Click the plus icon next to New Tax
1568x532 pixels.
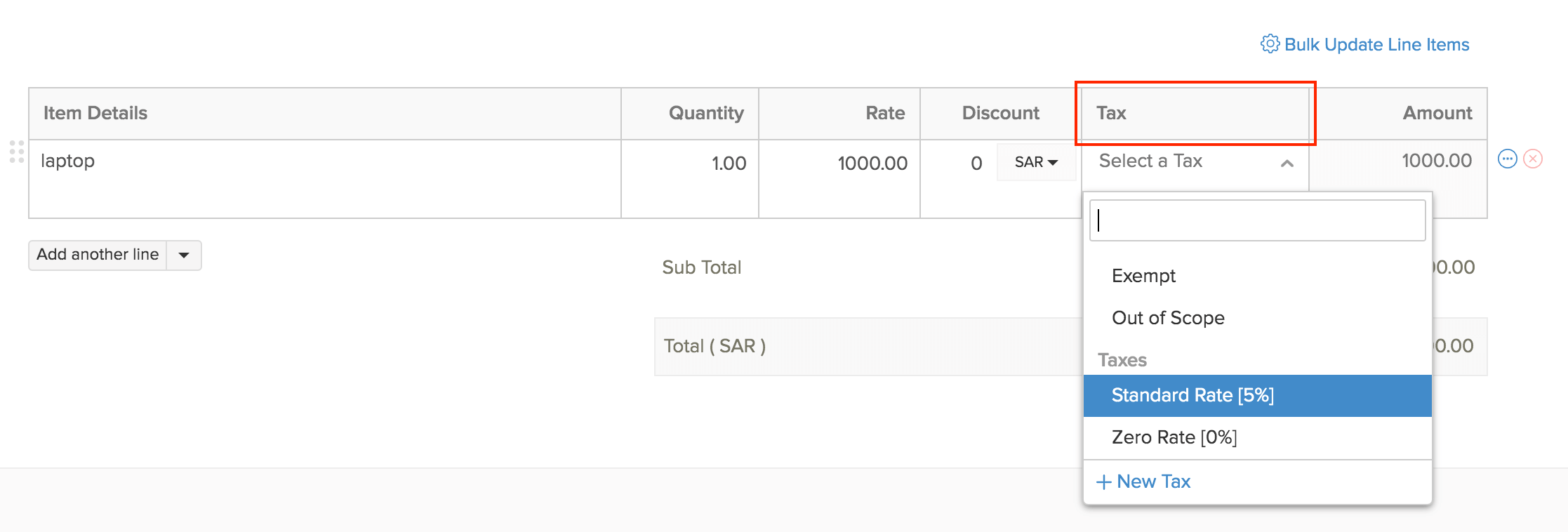1103,482
